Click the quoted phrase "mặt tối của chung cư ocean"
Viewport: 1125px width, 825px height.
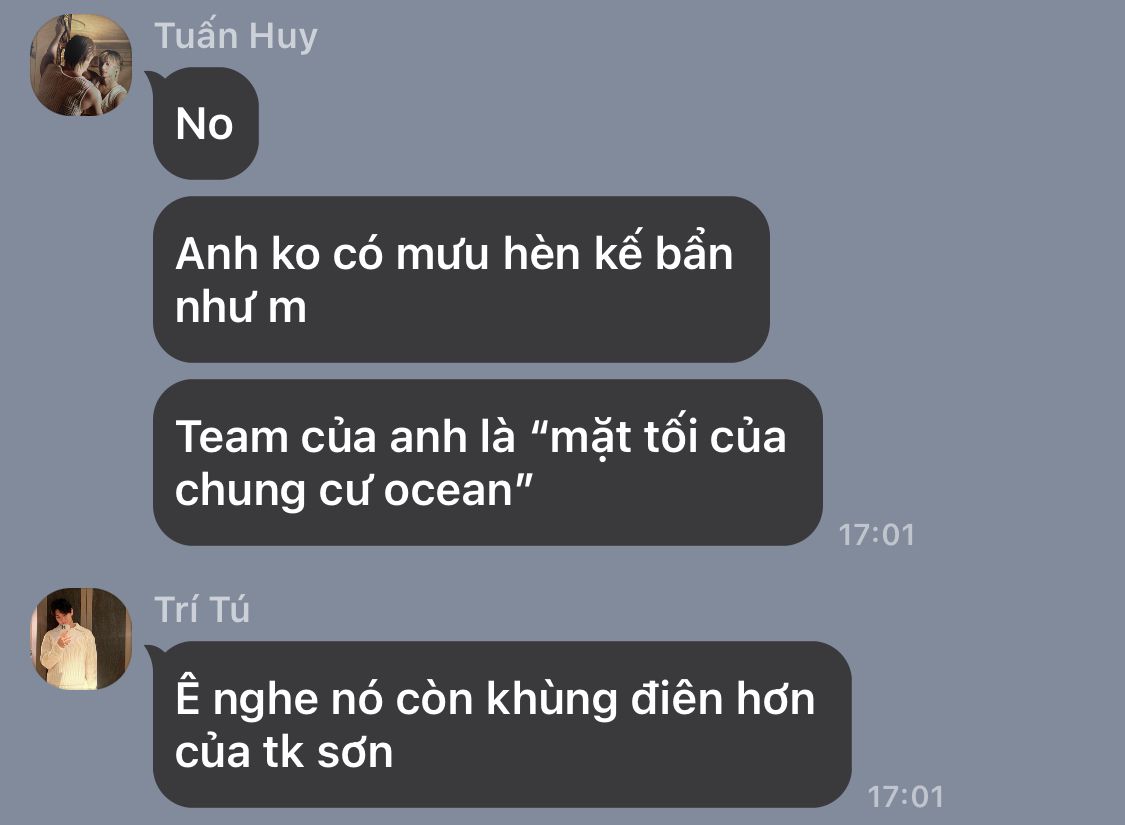pyautogui.click(x=481, y=464)
